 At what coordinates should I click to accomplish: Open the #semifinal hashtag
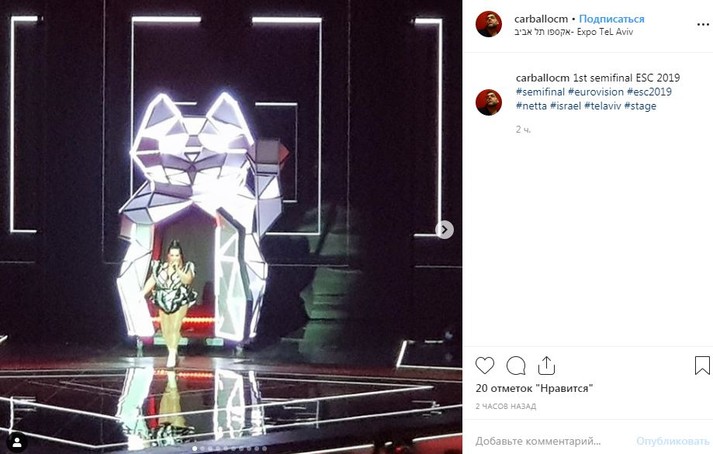pyautogui.click(x=540, y=92)
